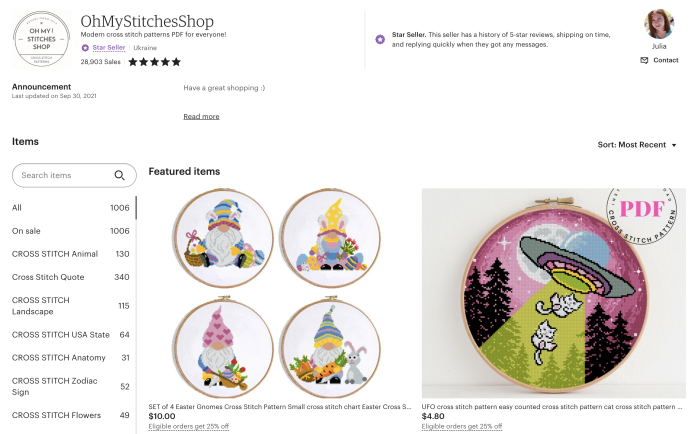Screen dimensions: 700x434
Task: Click the five-star rating icons
Action: tap(154, 62)
